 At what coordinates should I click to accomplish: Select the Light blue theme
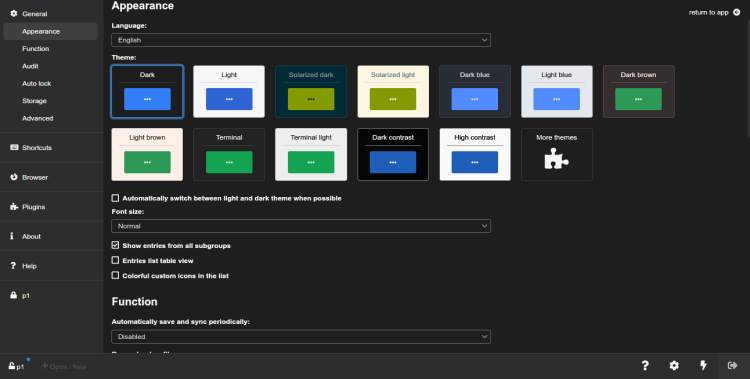pos(557,91)
